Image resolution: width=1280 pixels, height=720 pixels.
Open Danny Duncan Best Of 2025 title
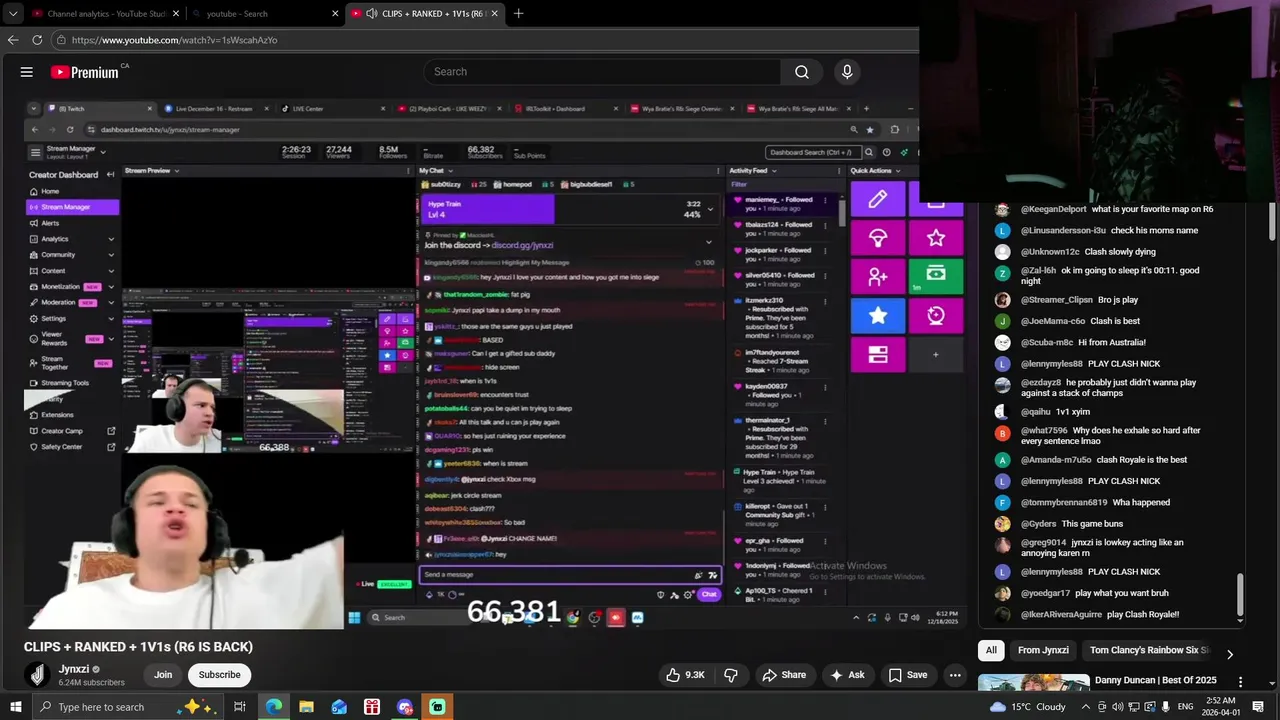pyautogui.click(x=1156, y=680)
